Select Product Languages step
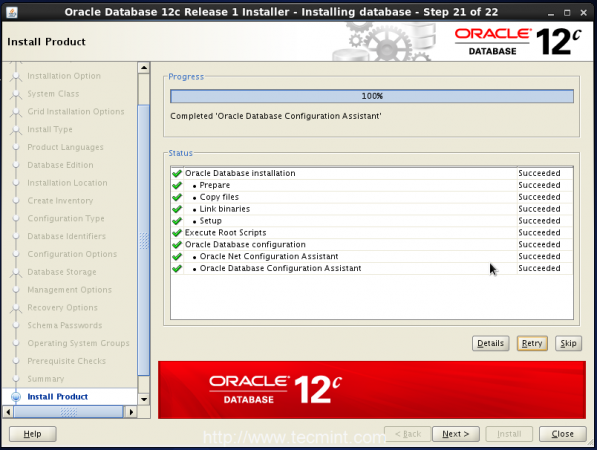The width and height of the screenshot is (597, 450). pos(65,147)
